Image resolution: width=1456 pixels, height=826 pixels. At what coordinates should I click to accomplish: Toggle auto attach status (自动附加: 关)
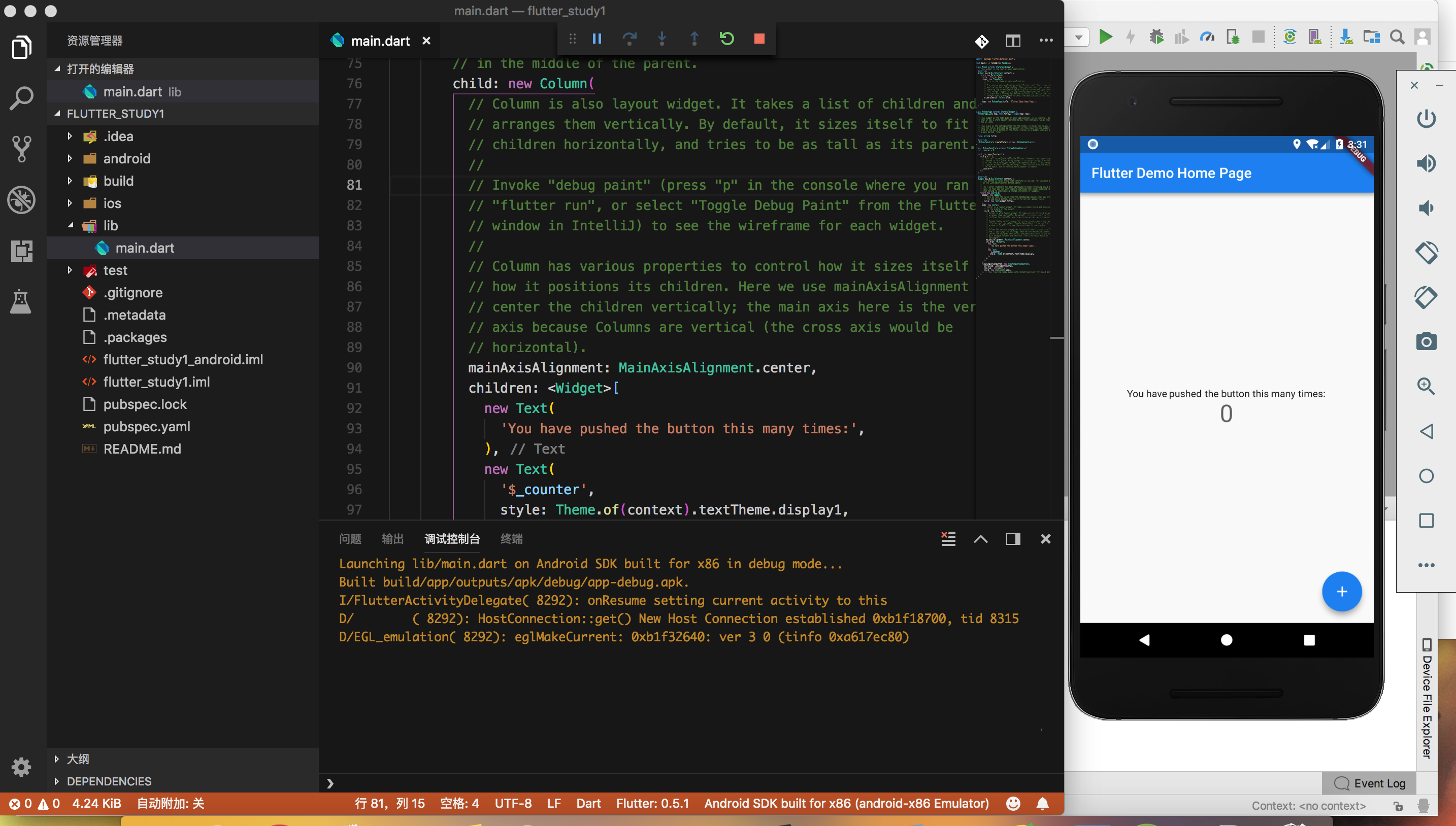pyautogui.click(x=170, y=803)
